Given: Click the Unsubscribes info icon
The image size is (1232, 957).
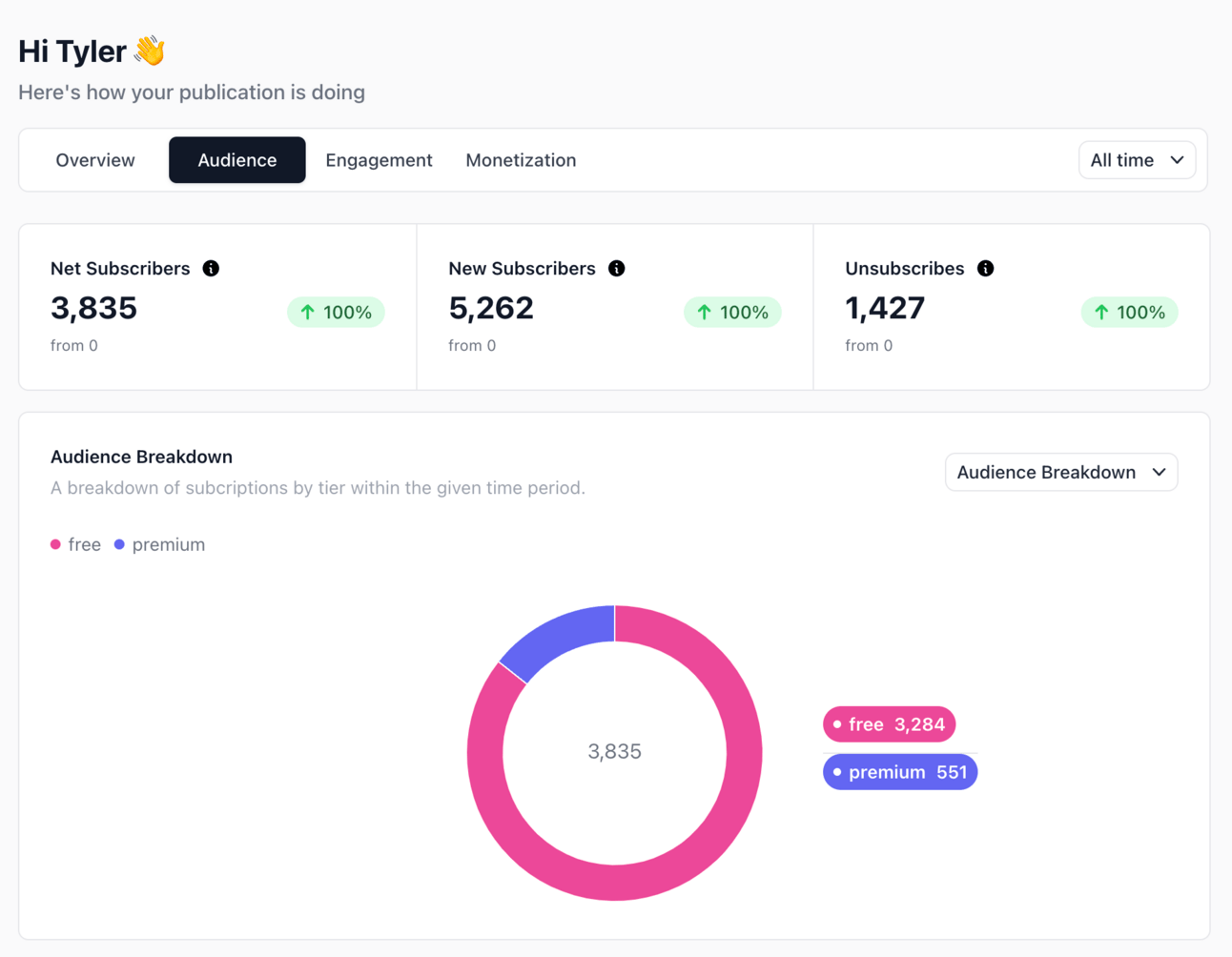Looking at the screenshot, I should coord(986,269).
